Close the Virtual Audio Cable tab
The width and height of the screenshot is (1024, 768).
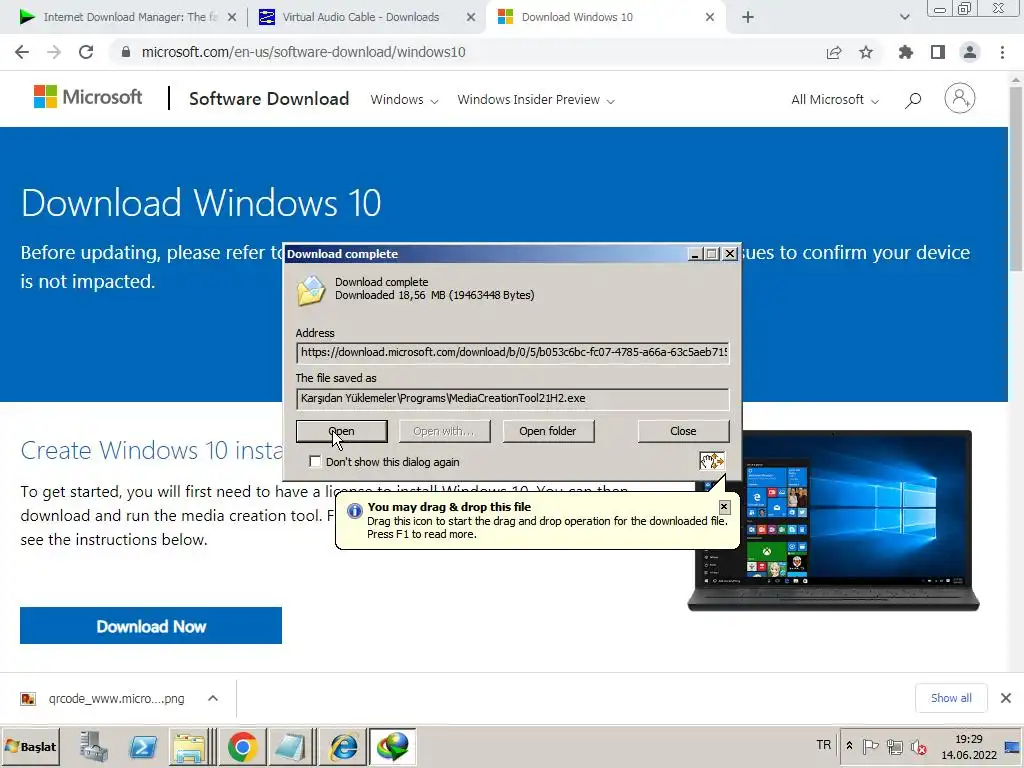pos(471,17)
